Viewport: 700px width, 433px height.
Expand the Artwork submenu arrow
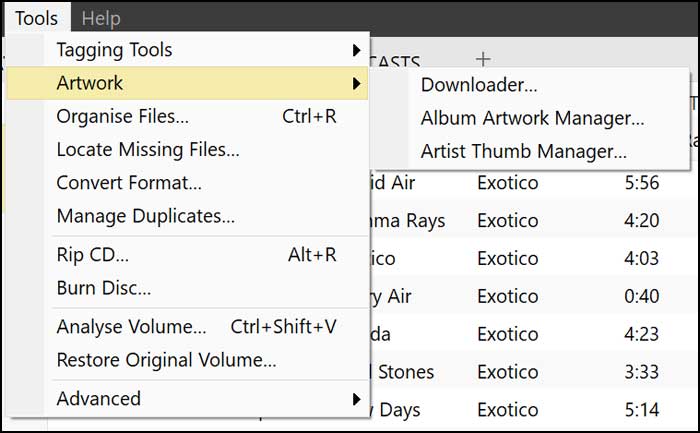[356, 84]
